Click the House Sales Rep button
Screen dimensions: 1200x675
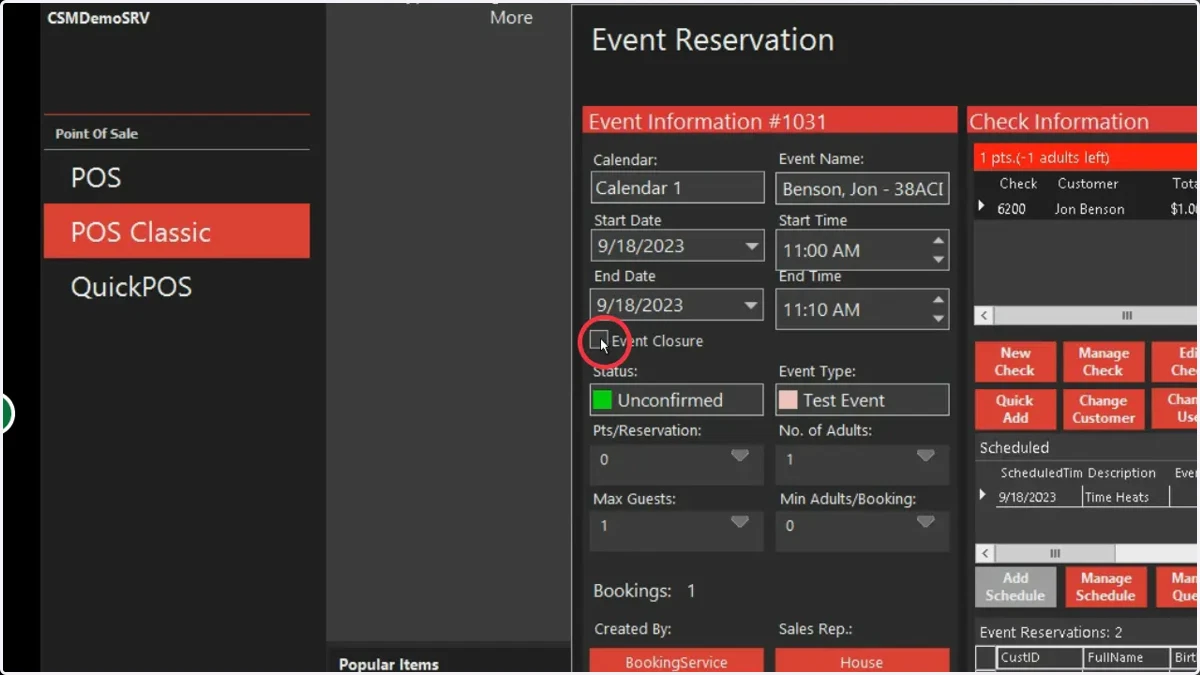point(862,661)
